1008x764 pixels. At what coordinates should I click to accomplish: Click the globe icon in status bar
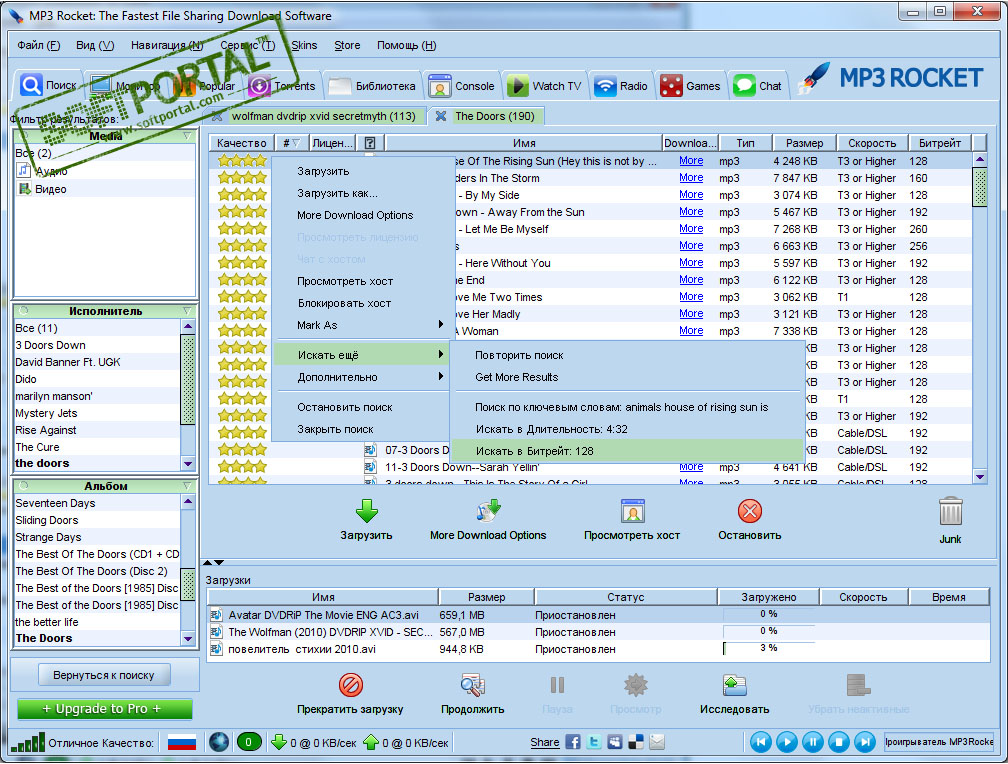219,742
